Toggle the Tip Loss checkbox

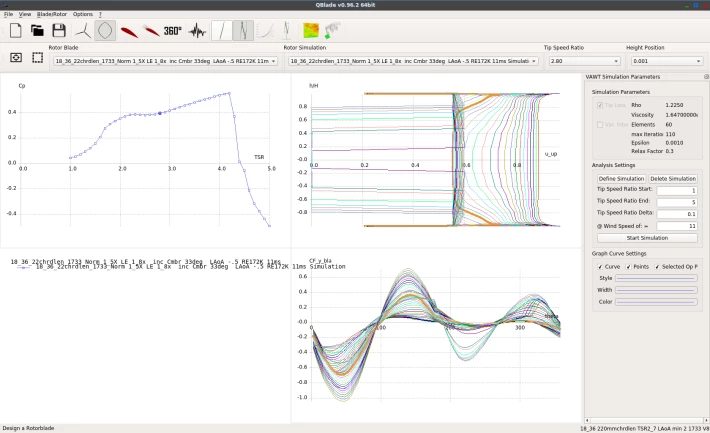[600, 105]
